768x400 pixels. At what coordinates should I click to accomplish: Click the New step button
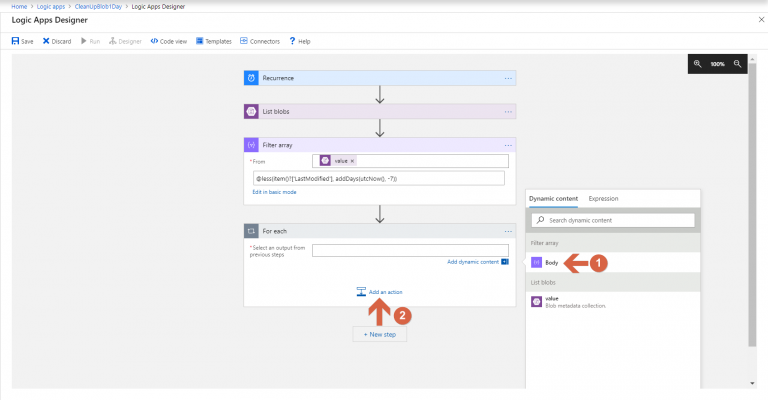379,334
